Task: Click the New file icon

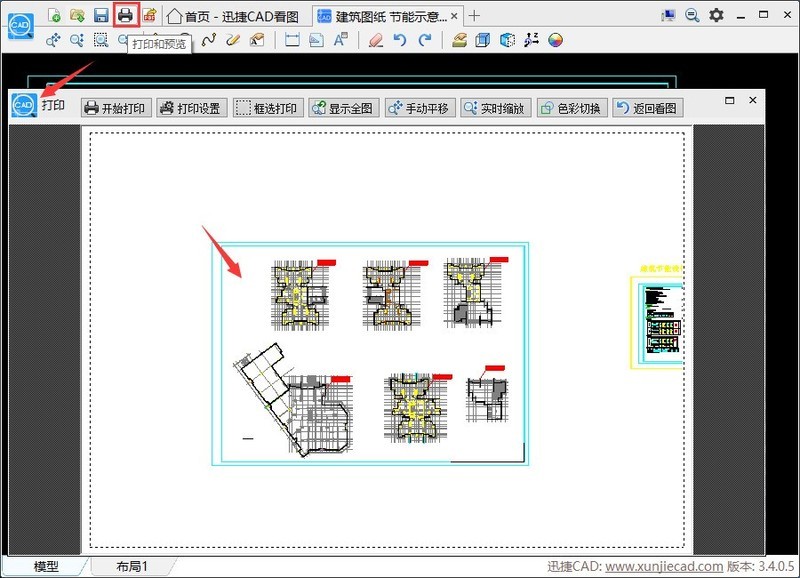Action: click(54, 15)
